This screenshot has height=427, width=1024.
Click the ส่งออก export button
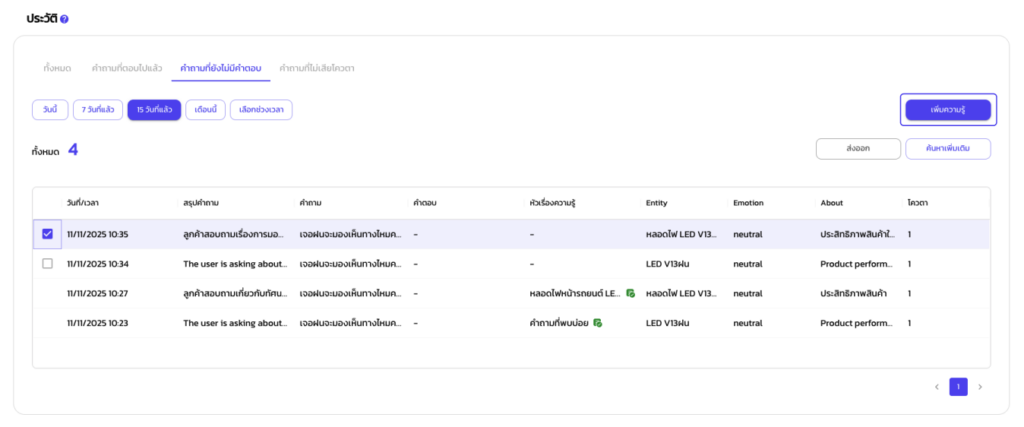click(x=857, y=149)
